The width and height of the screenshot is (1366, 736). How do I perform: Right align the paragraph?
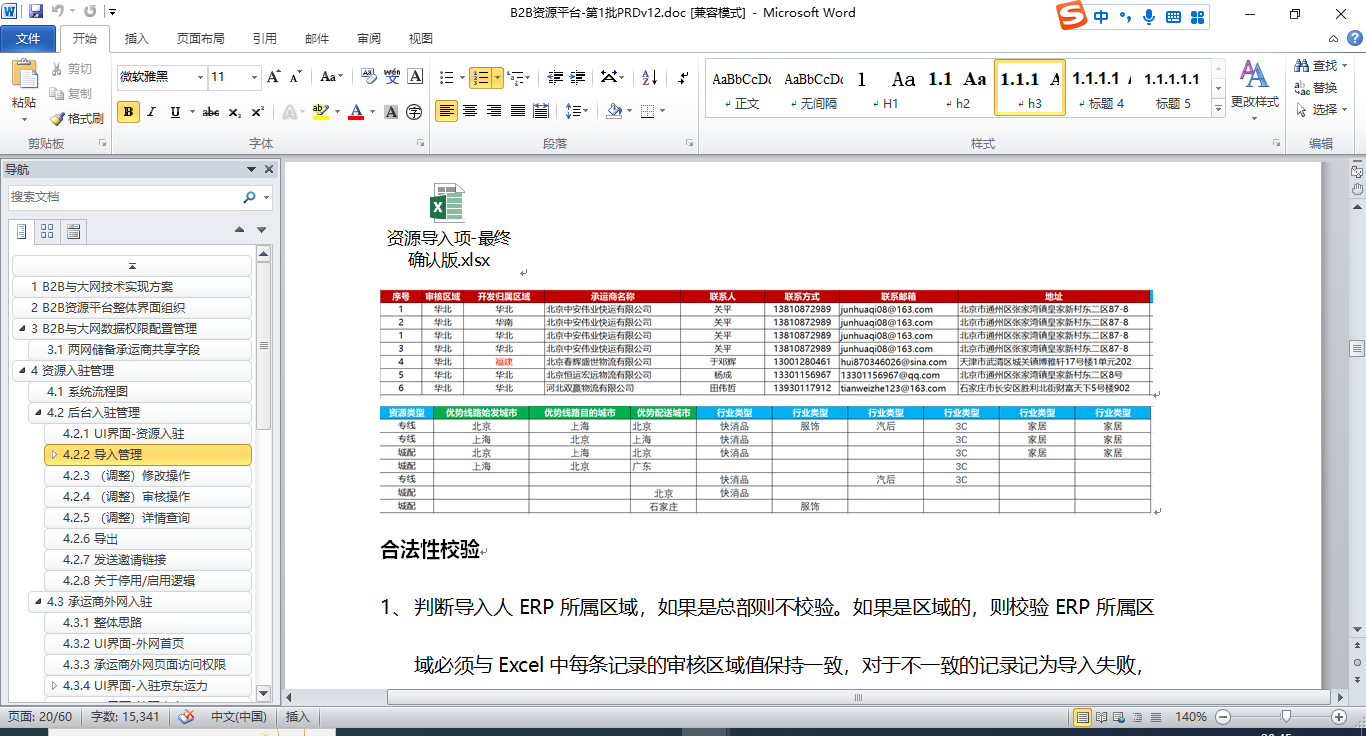pos(494,111)
